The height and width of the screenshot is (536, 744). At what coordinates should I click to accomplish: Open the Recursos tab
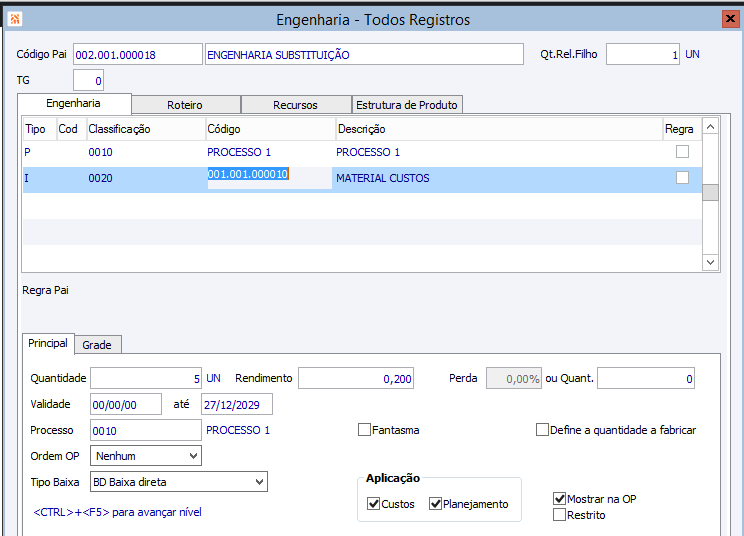[295, 105]
